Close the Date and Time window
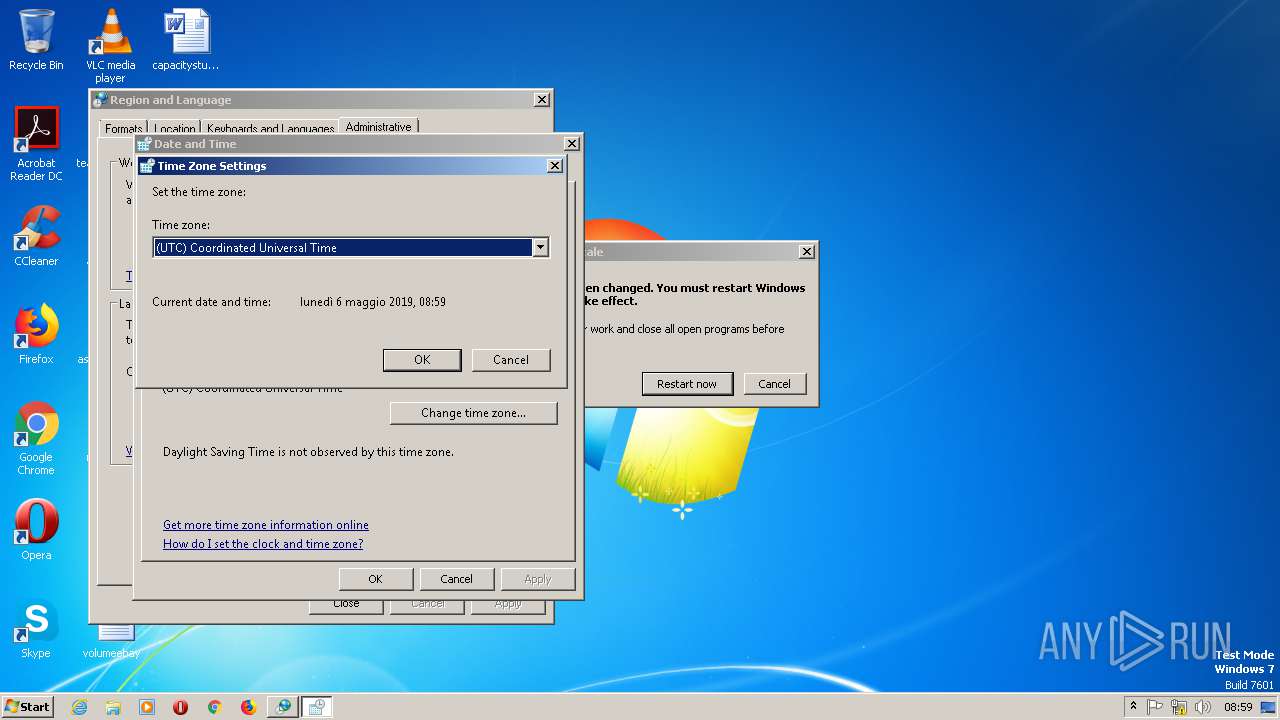Screen dimensions: 1280x720 572,144
